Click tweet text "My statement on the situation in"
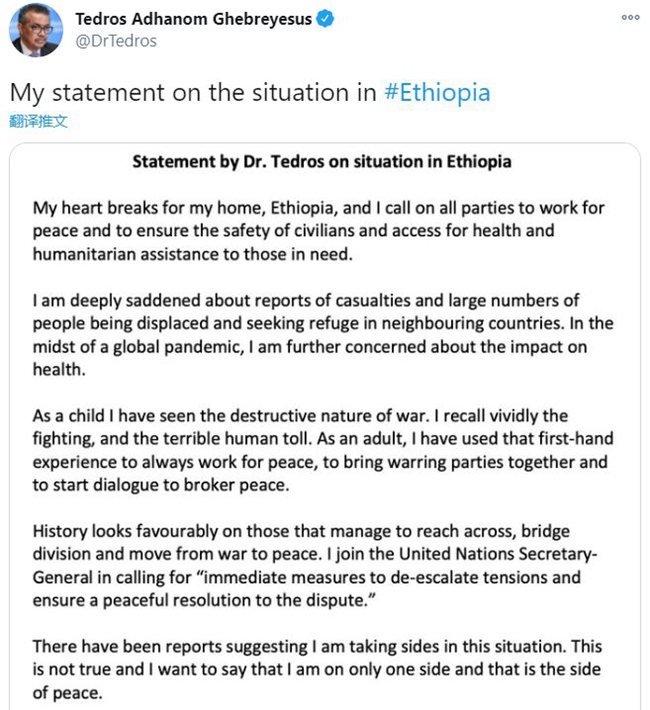 [x=193, y=92]
